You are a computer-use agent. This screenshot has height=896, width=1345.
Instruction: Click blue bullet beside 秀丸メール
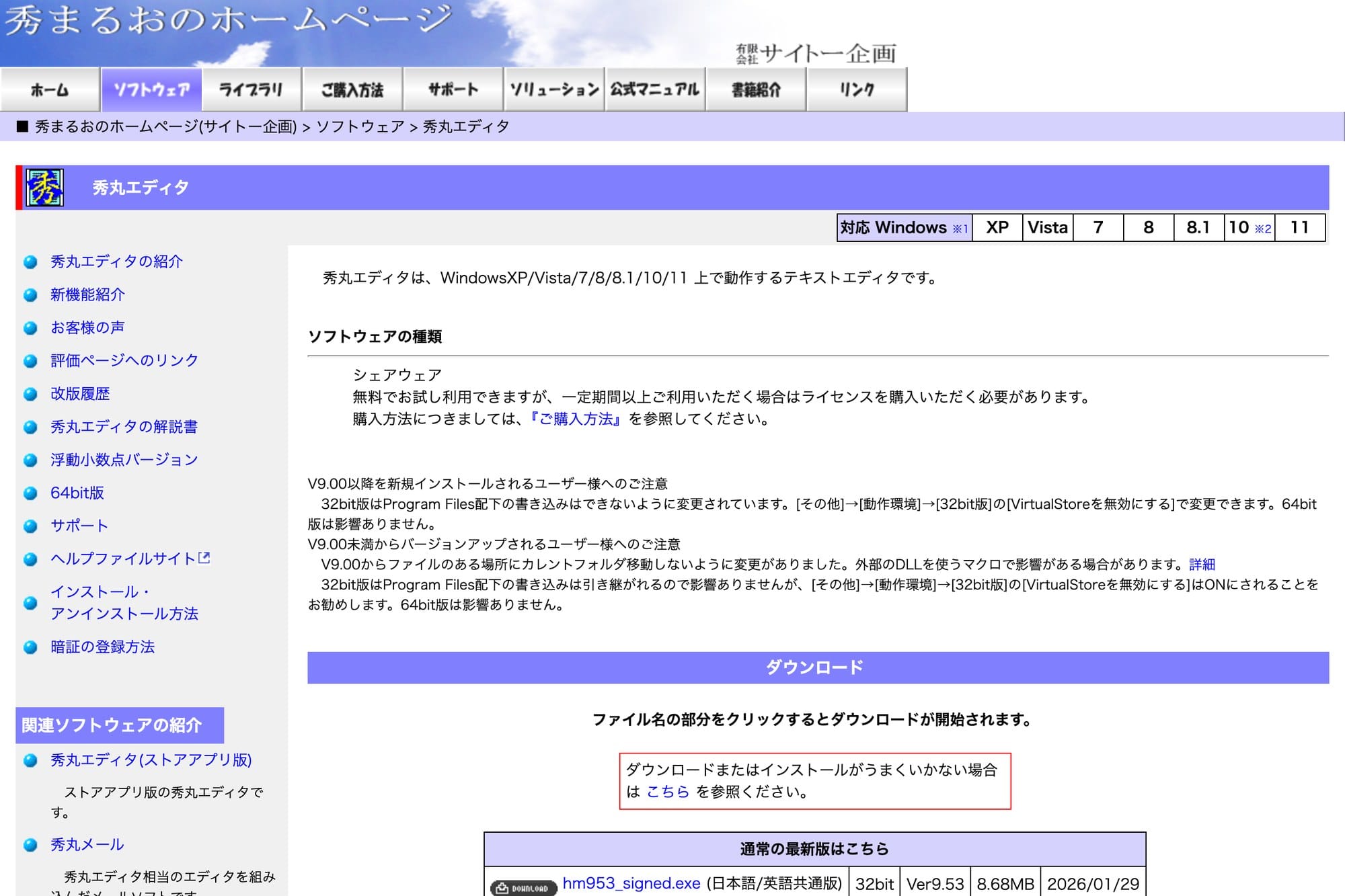tap(30, 845)
